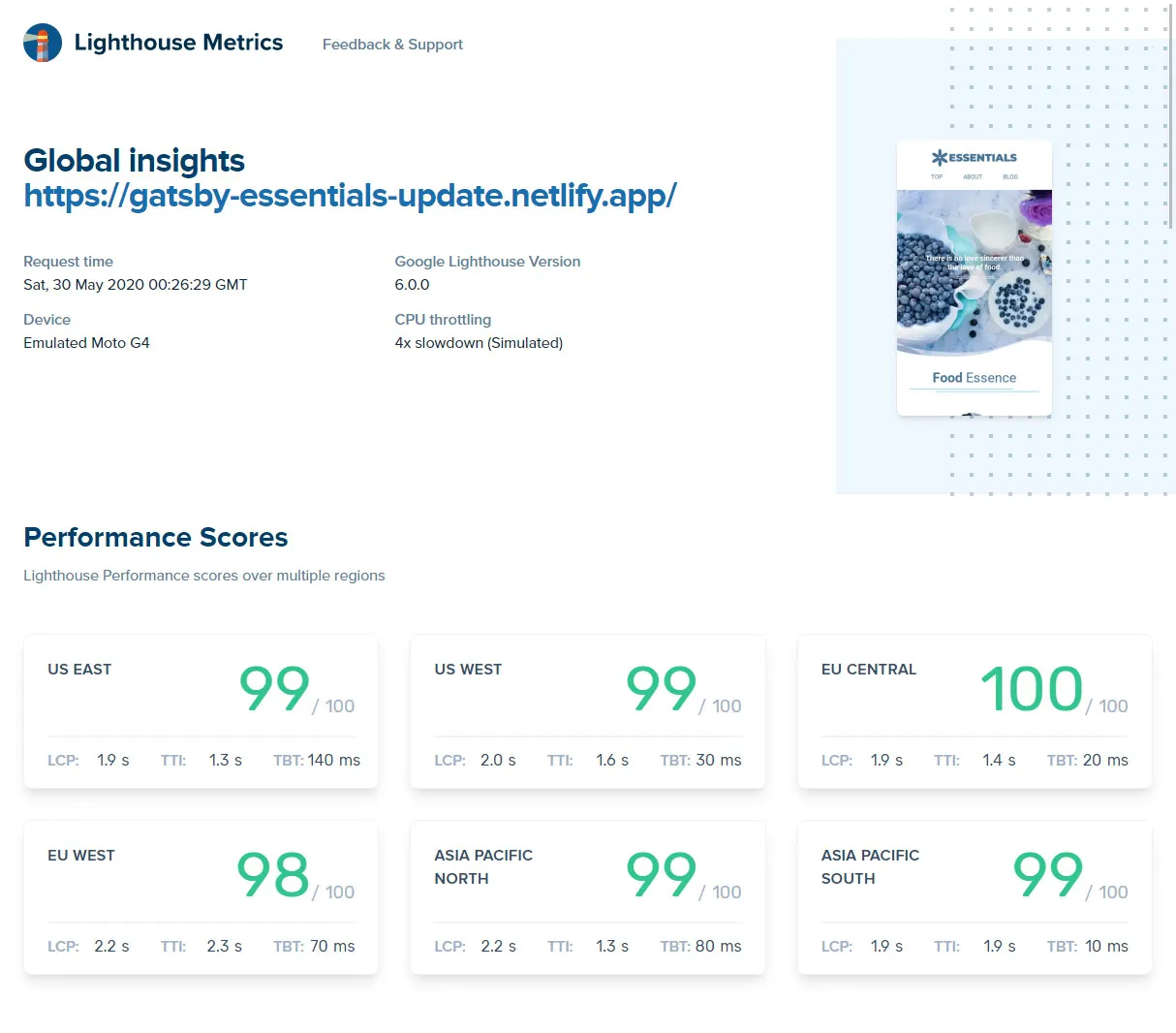Click the EU WEST TTI 2.3 s value
This screenshot has width=1176, height=1033.
tap(225, 947)
